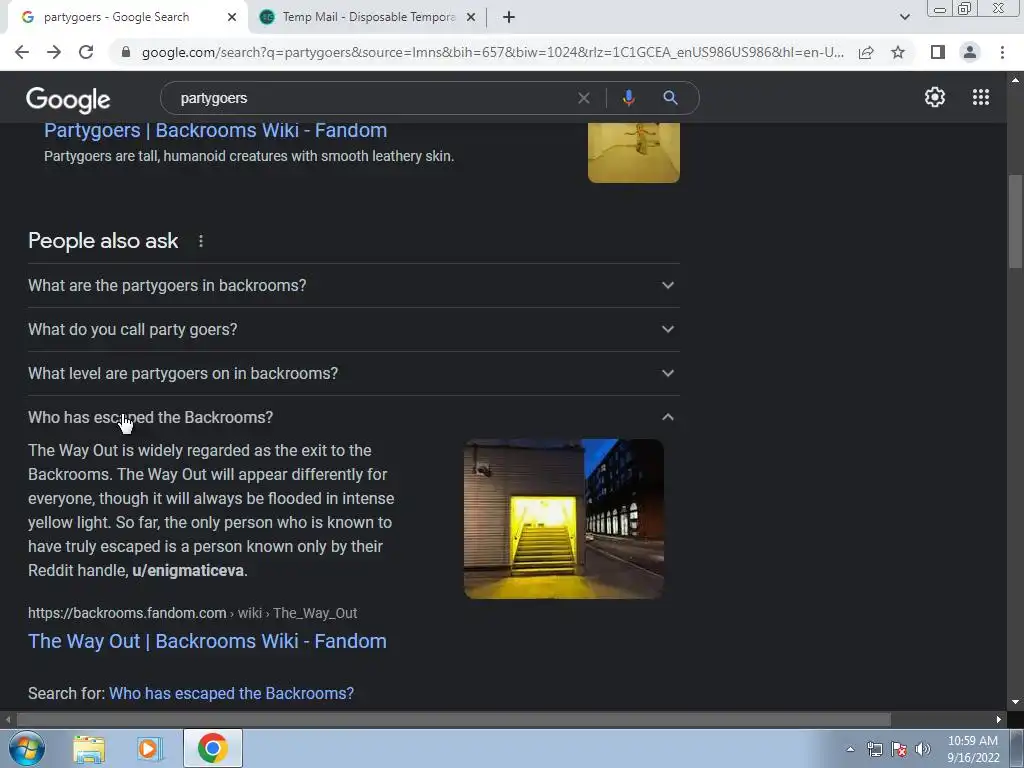The width and height of the screenshot is (1024, 768).
Task: Collapse 'Who has escaped the Backrooms?' question
Action: pos(354,417)
